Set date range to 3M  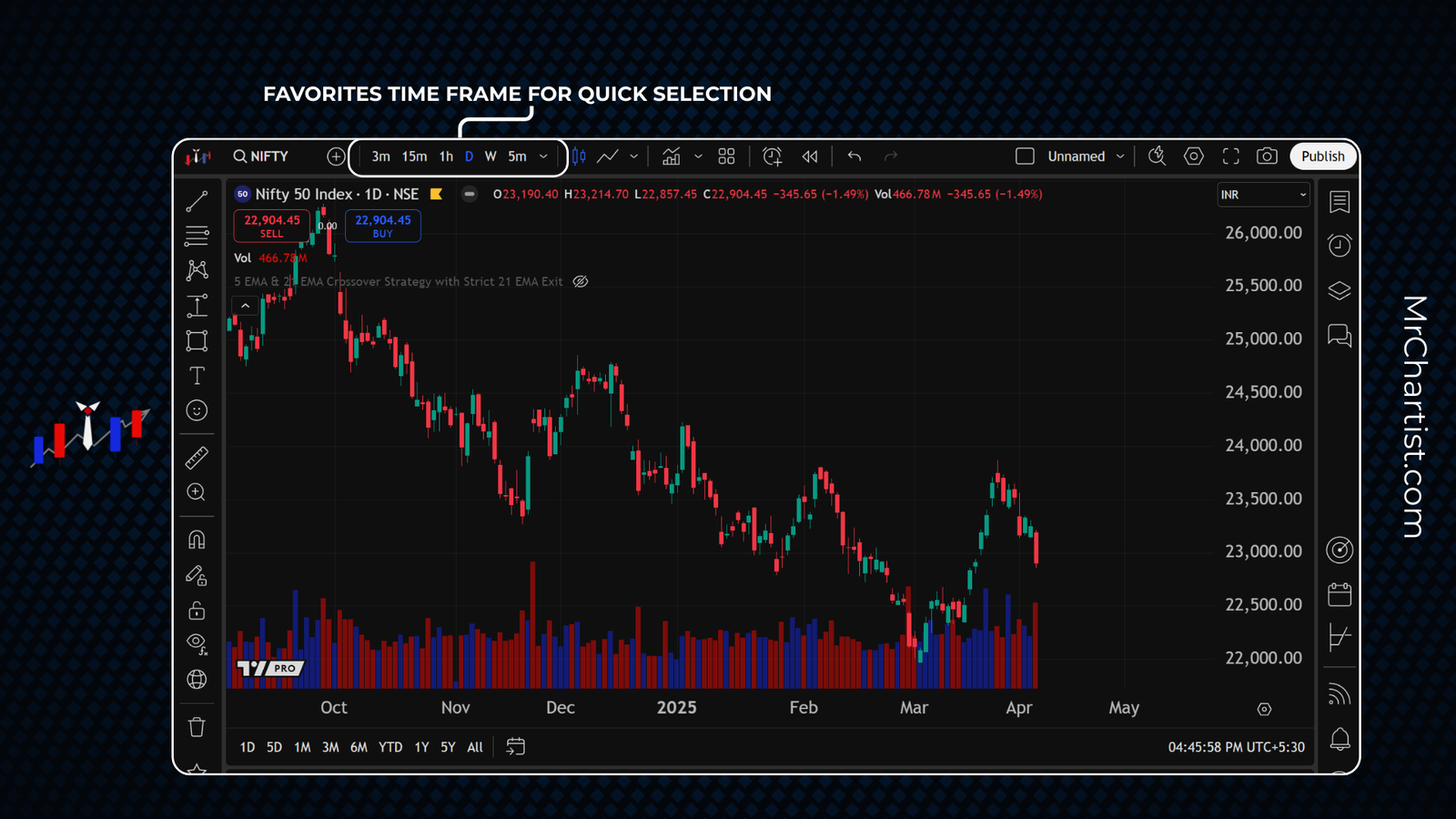(330, 747)
